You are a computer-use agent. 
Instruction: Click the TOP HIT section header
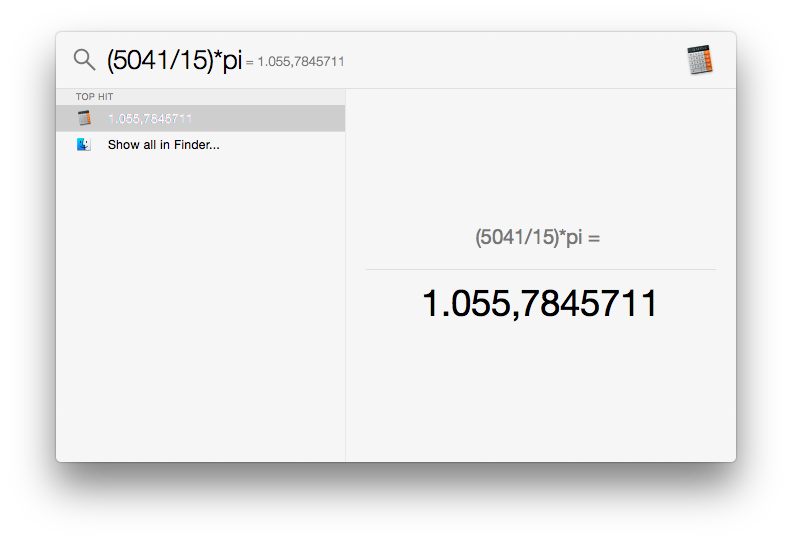94,96
